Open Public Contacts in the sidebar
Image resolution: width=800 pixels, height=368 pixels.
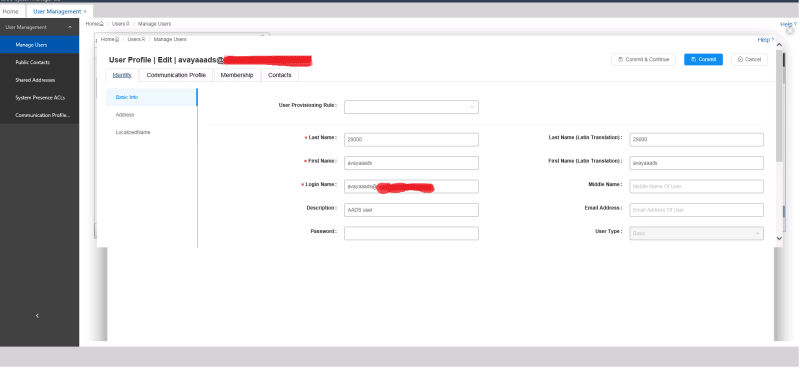pyautogui.click(x=39, y=62)
